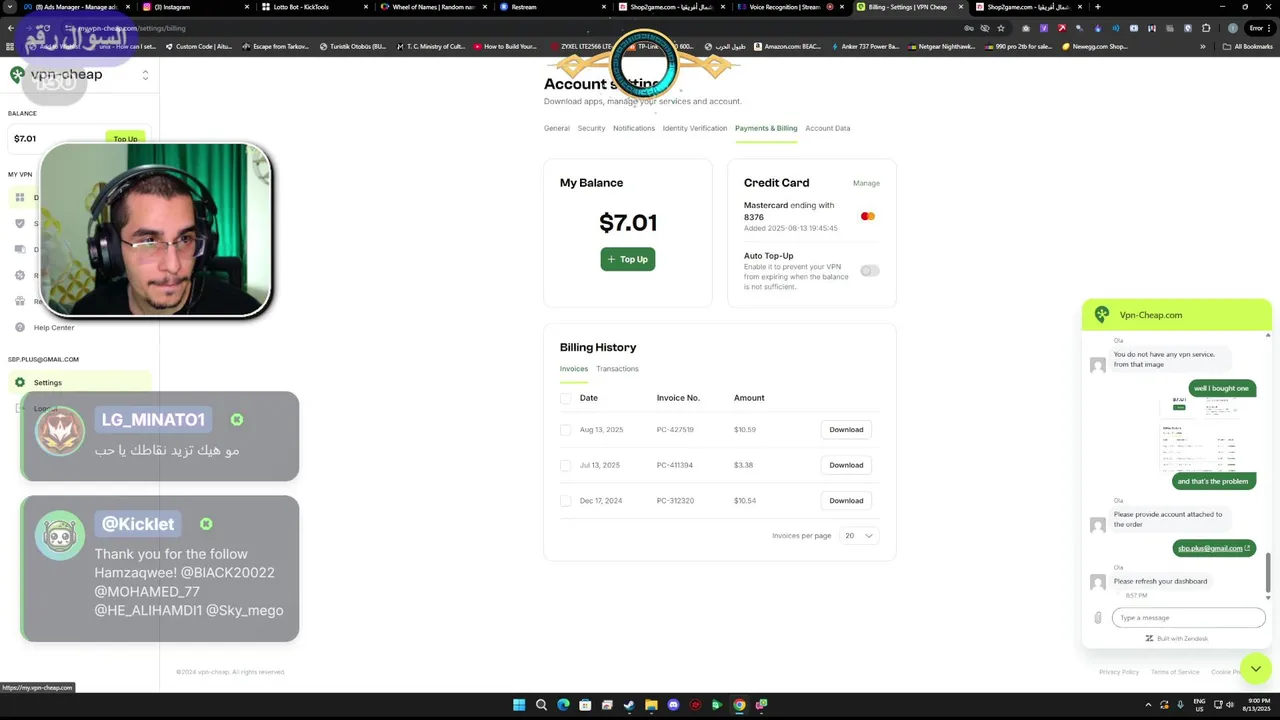Download invoice PC-427519
Viewport: 1280px width, 720px height.
point(846,430)
